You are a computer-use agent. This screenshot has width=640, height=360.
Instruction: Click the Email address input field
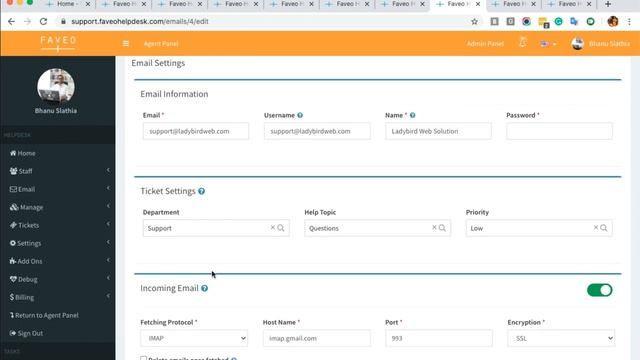[x=196, y=131]
